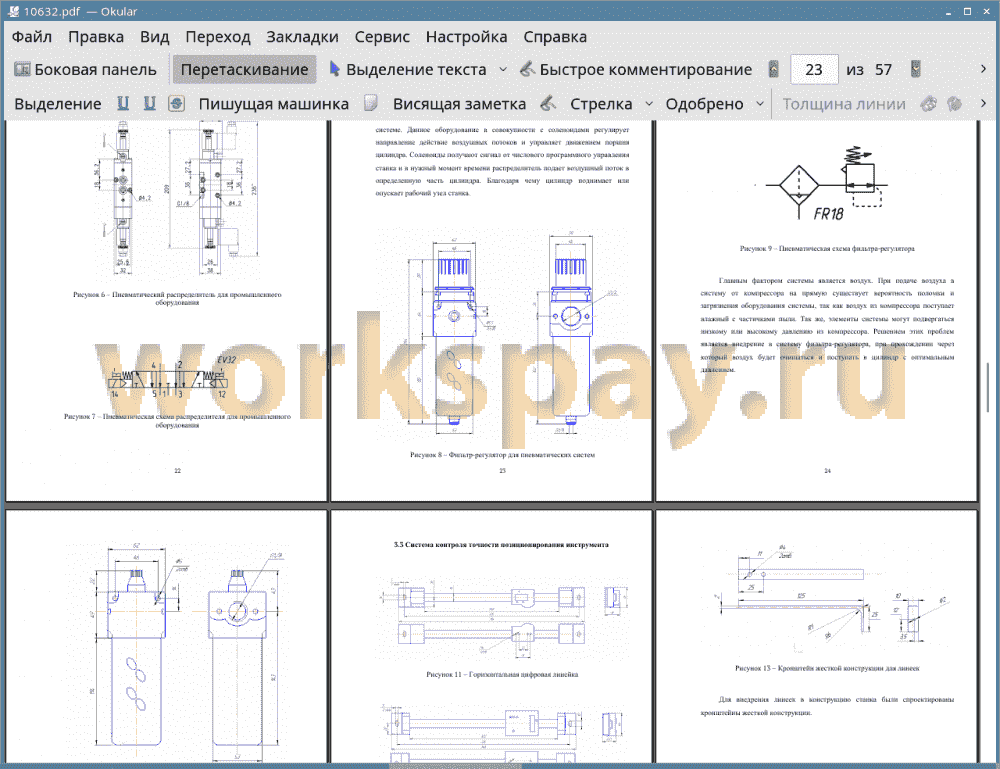Click the FR18 label in the schematic
Viewport: 1000px width, 769px height.
[x=828, y=214]
